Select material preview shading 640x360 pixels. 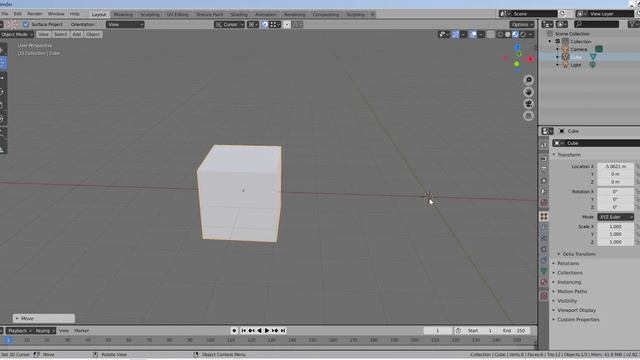pyautogui.click(x=516, y=35)
